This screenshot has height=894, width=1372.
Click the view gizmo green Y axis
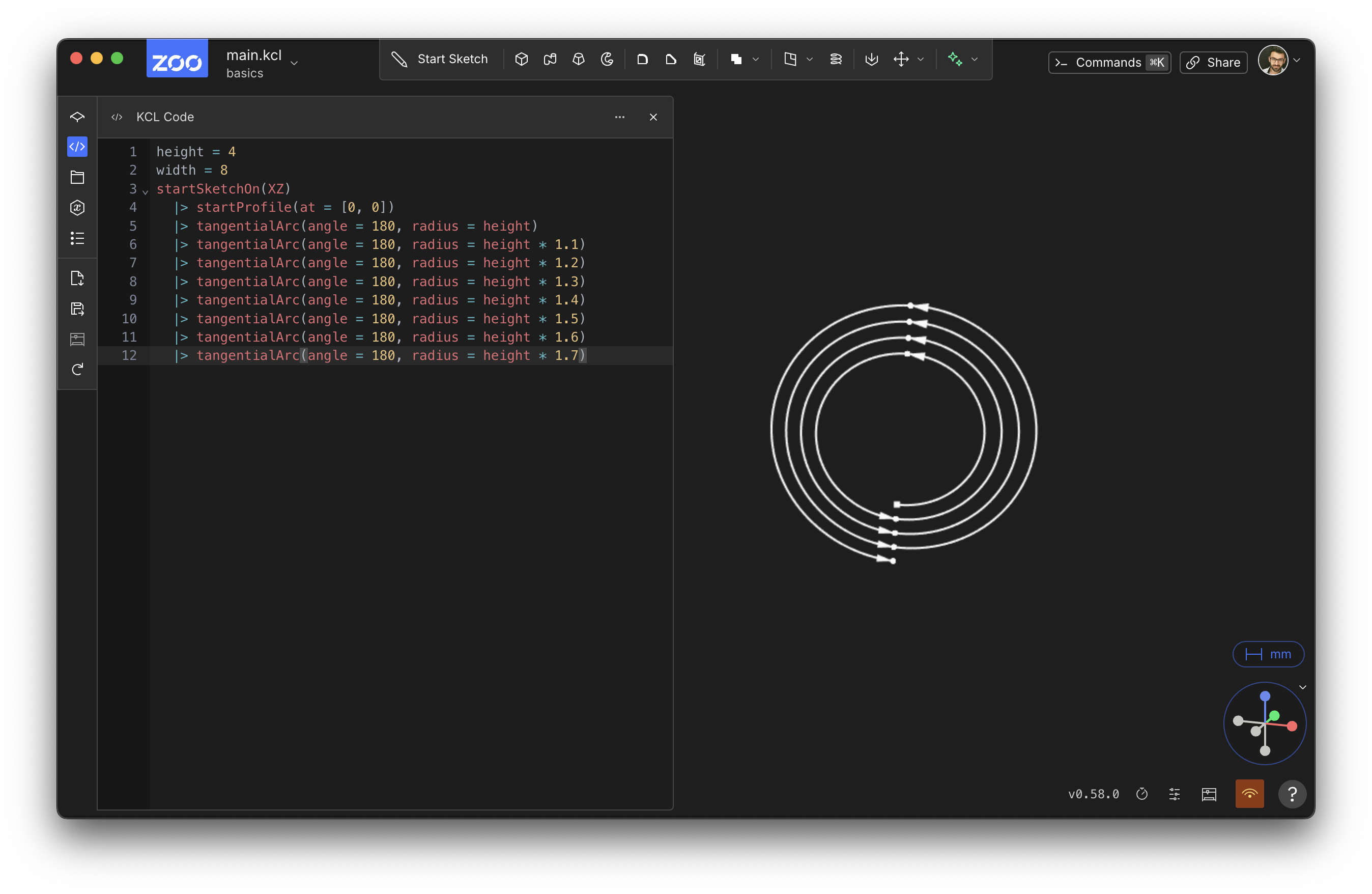pyautogui.click(x=1275, y=715)
